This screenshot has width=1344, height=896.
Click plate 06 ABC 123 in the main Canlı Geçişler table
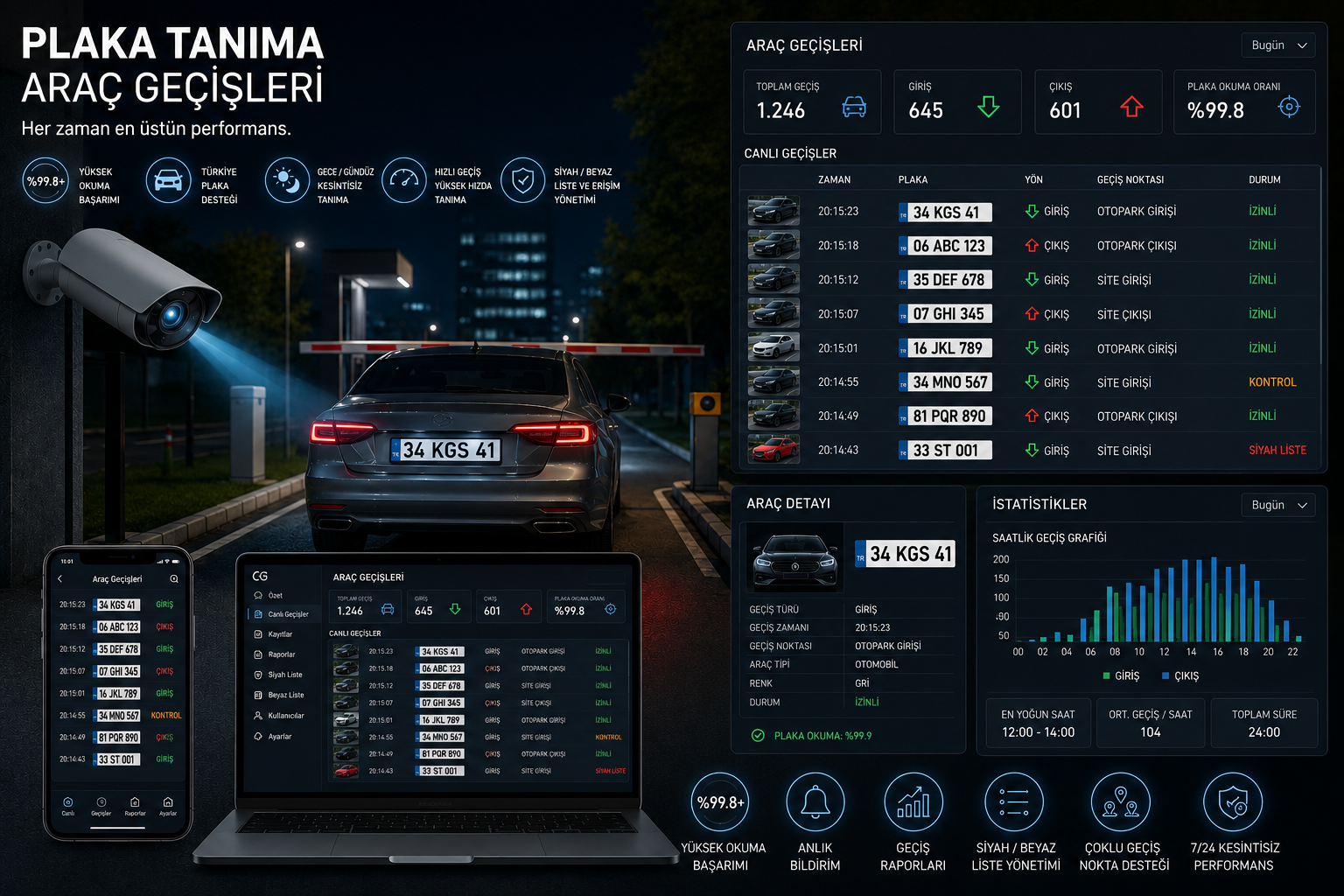click(x=945, y=246)
